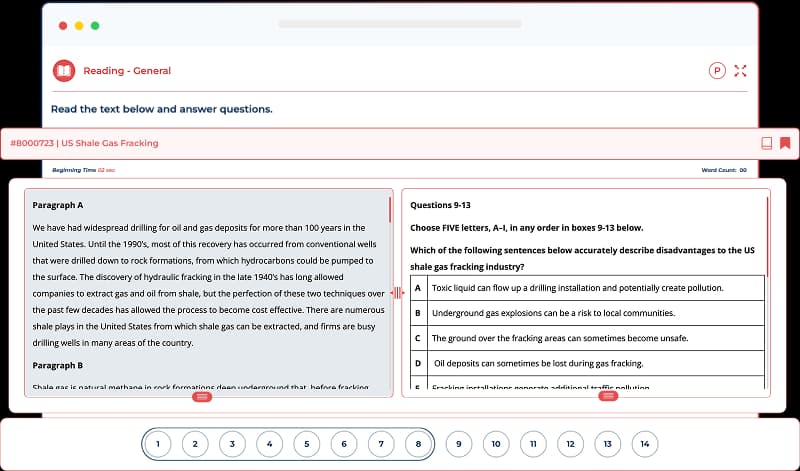Switch to question 11
Image resolution: width=800 pixels, height=471 pixels.
point(533,443)
